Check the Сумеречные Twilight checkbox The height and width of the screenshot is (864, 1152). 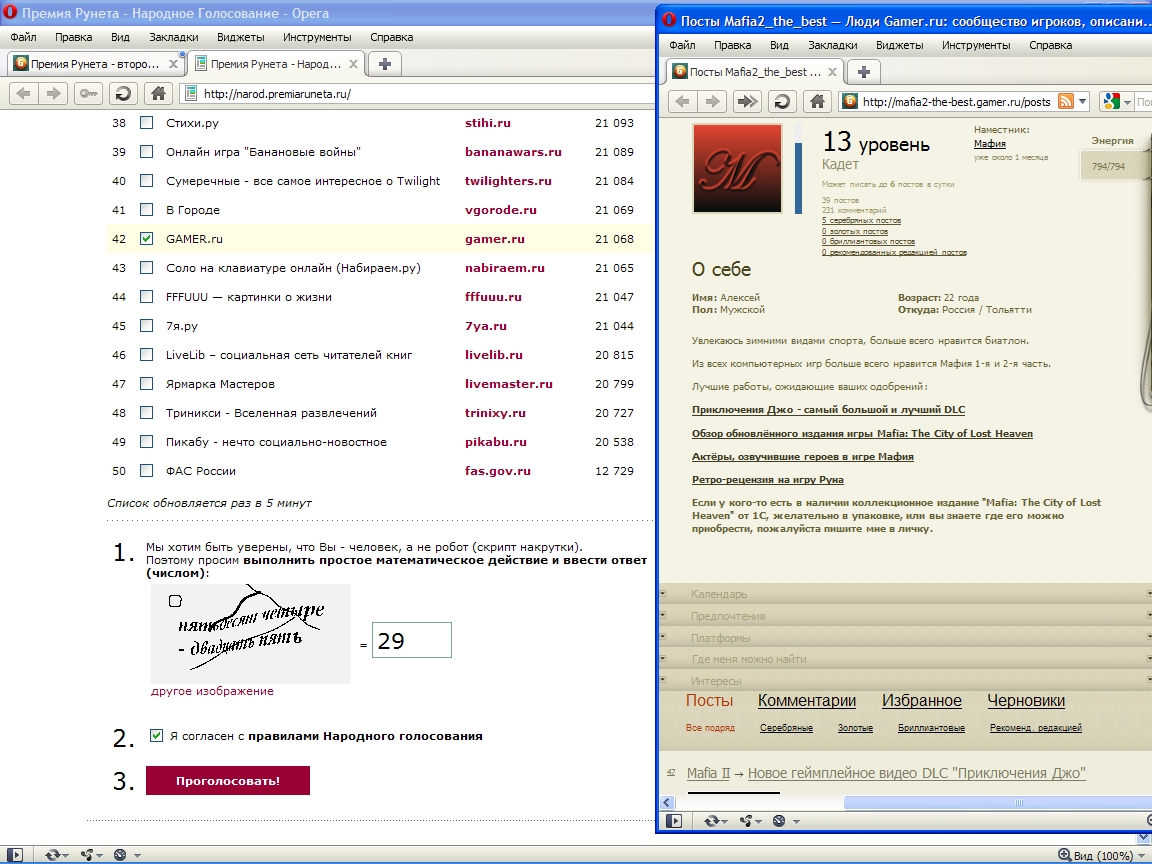[147, 181]
